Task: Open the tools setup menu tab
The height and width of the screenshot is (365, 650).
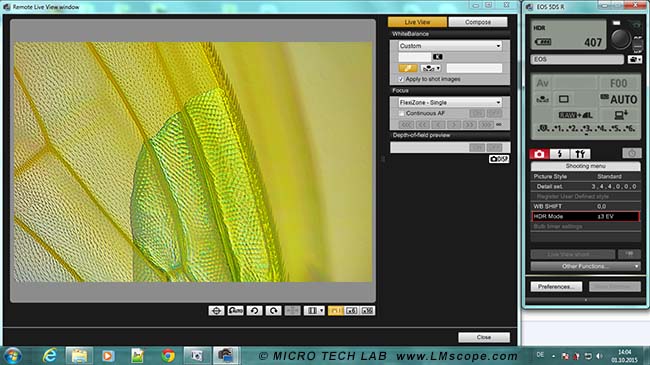Action: pos(580,154)
